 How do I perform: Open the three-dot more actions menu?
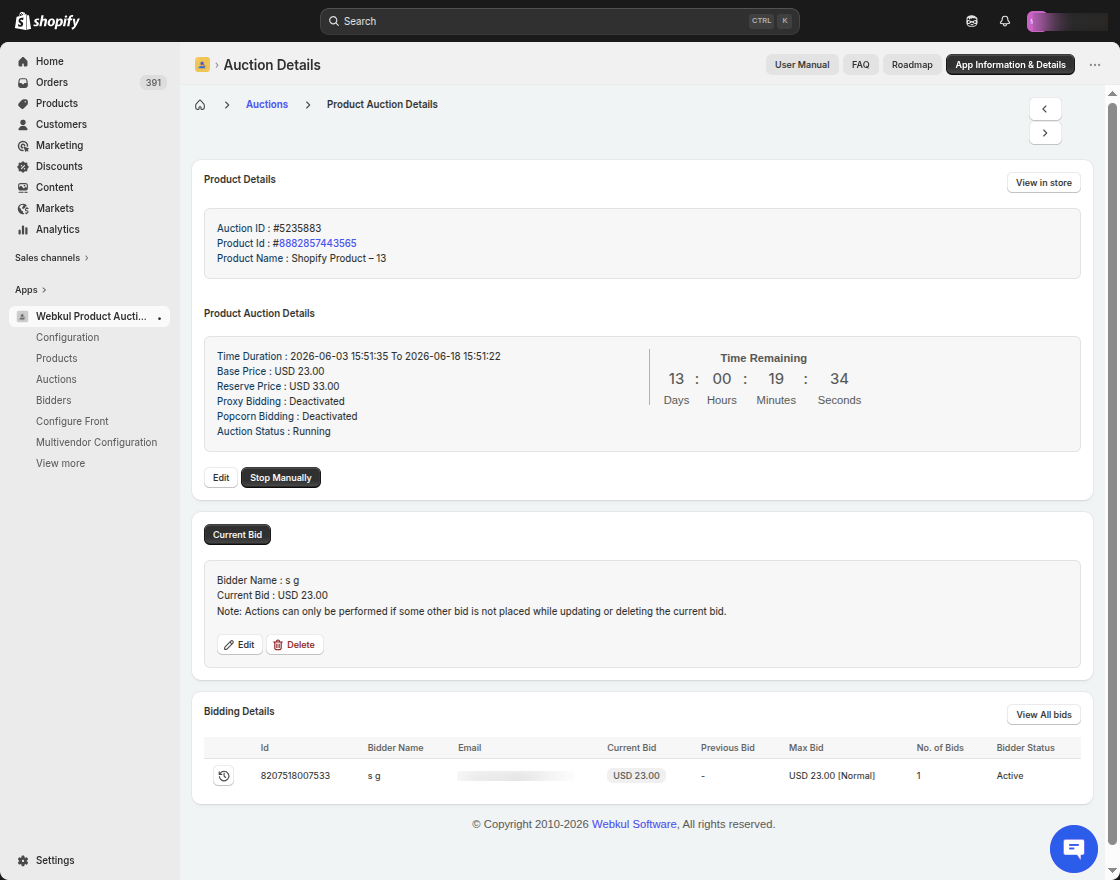pos(1095,65)
